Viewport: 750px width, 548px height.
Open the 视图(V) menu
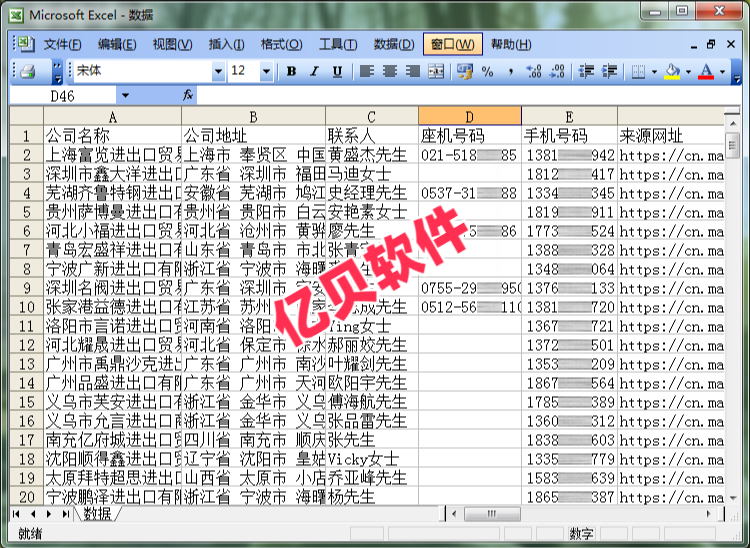pos(172,44)
